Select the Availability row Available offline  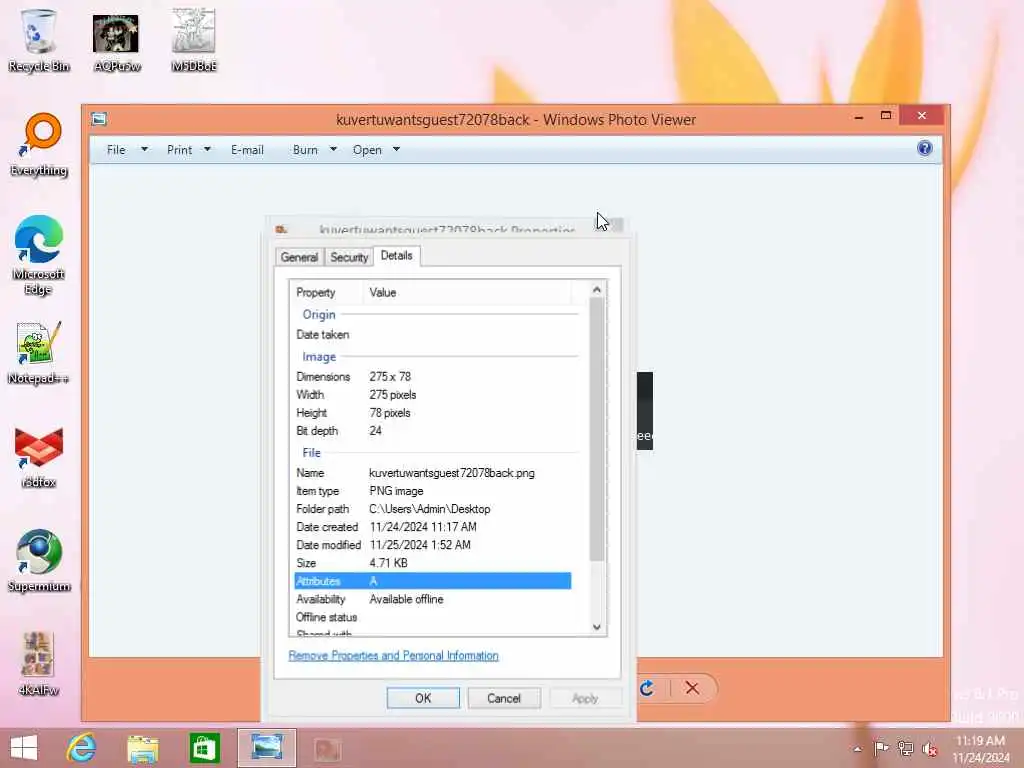tap(432, 599)
